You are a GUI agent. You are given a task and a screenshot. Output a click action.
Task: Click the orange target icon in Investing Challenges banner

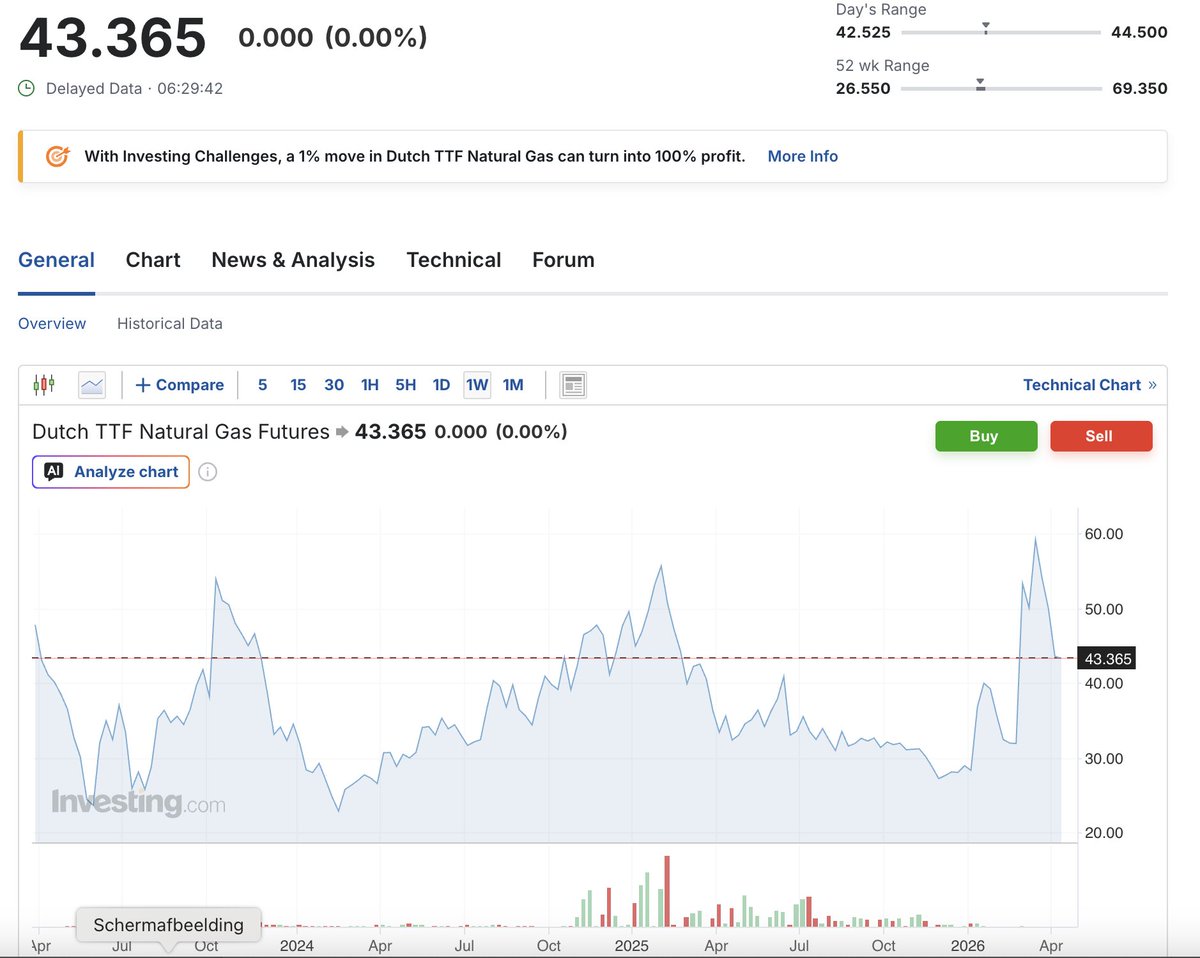tap(58, 156)
